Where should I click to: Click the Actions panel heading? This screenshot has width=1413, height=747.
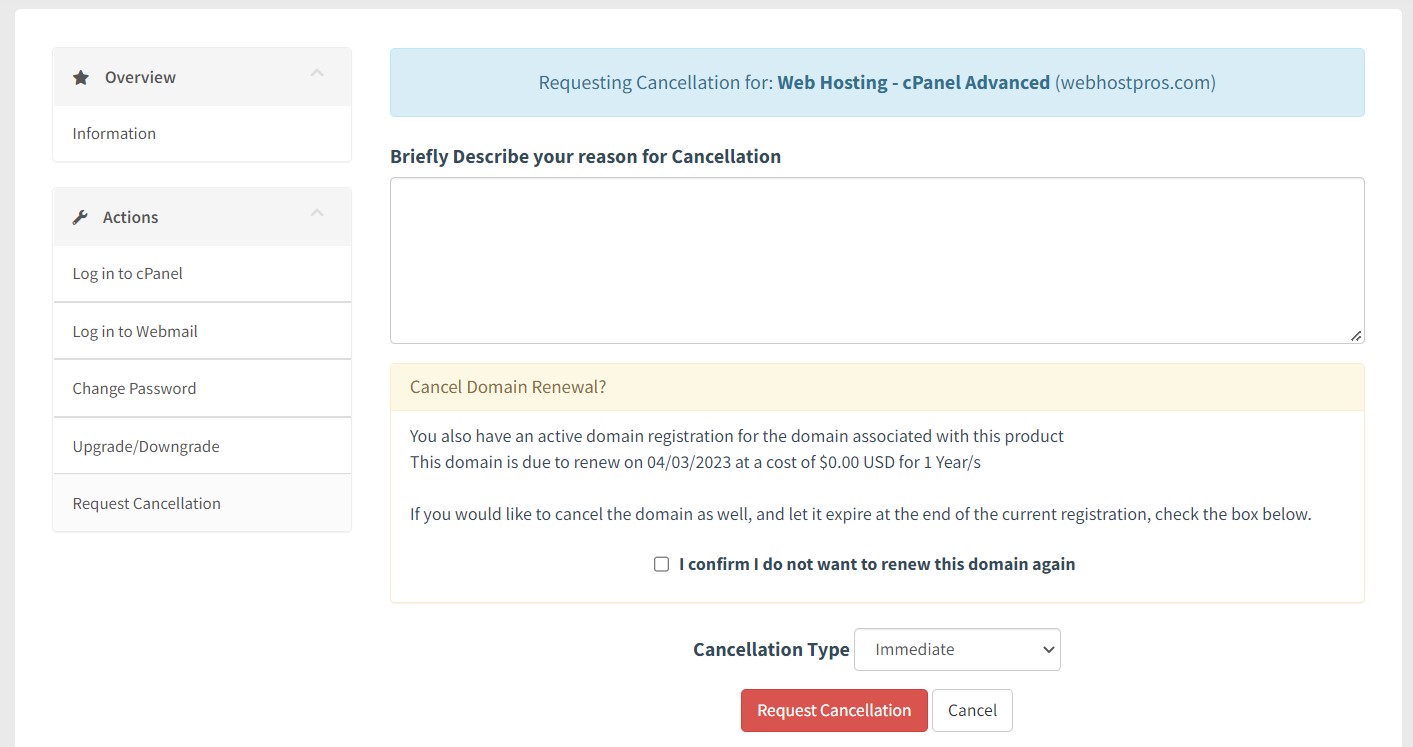pyautogui.click(x=130, y=217)
